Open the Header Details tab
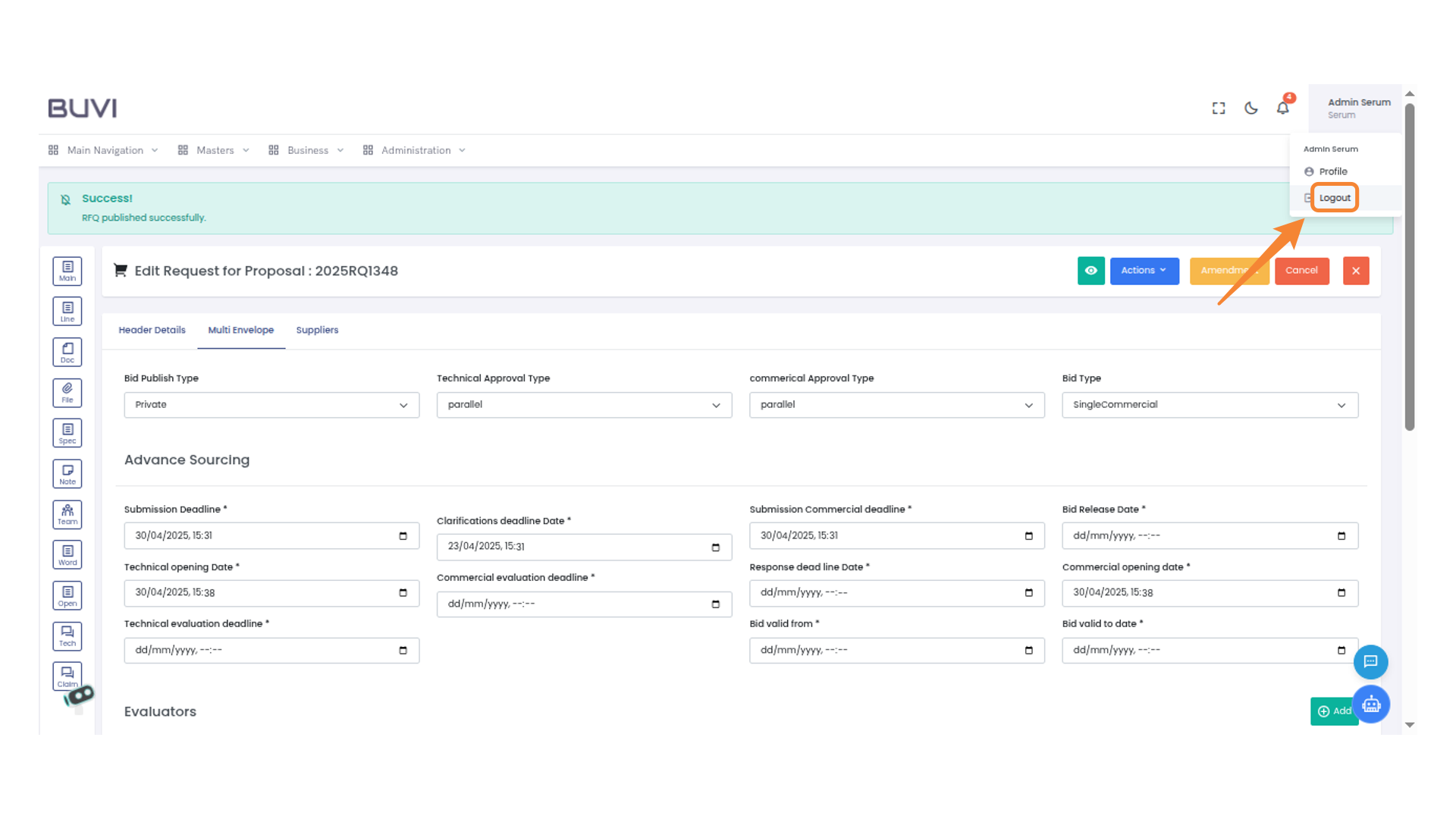 click(152, 330)
